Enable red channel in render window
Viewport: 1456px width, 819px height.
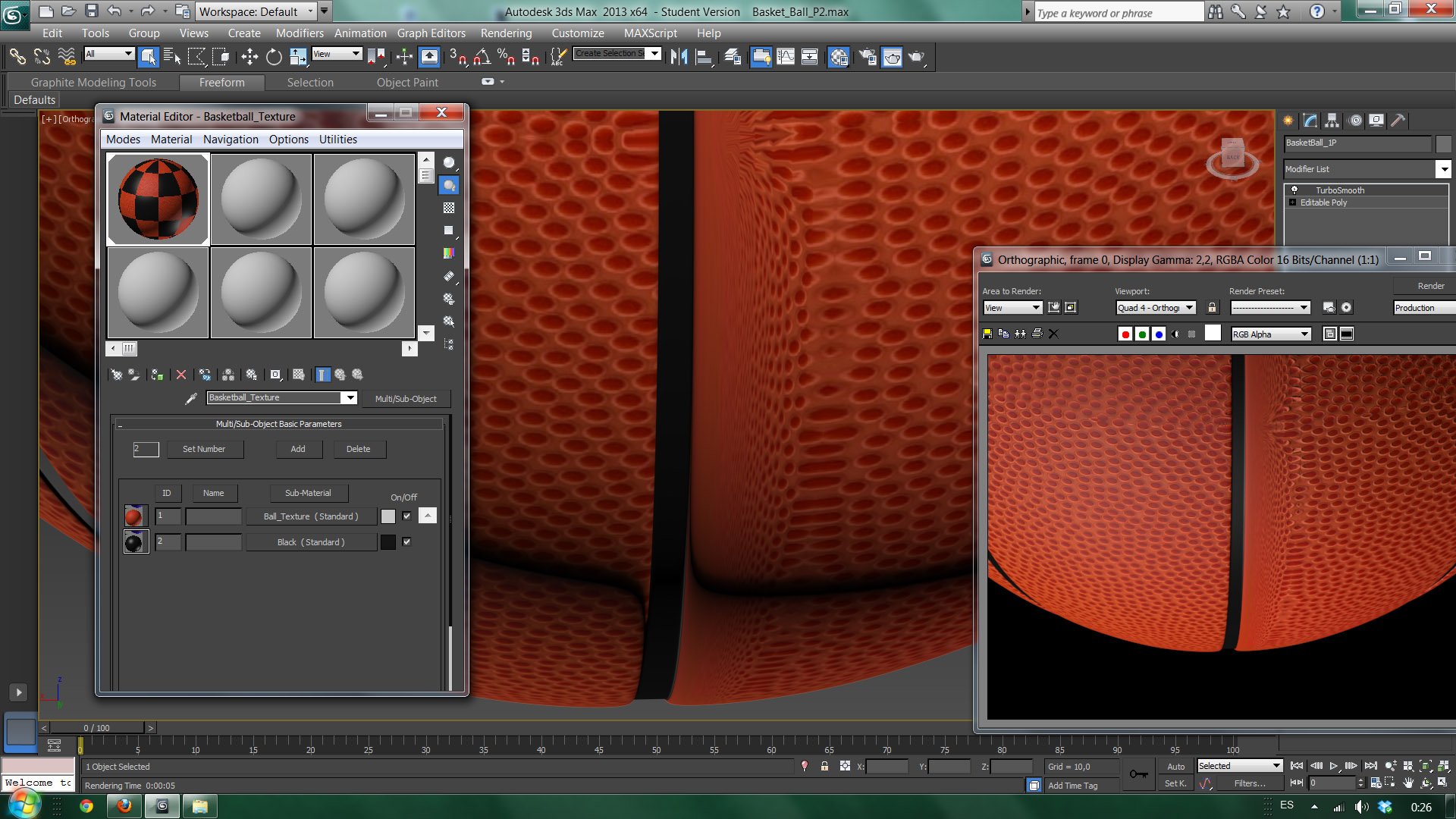click(1125, 334)
